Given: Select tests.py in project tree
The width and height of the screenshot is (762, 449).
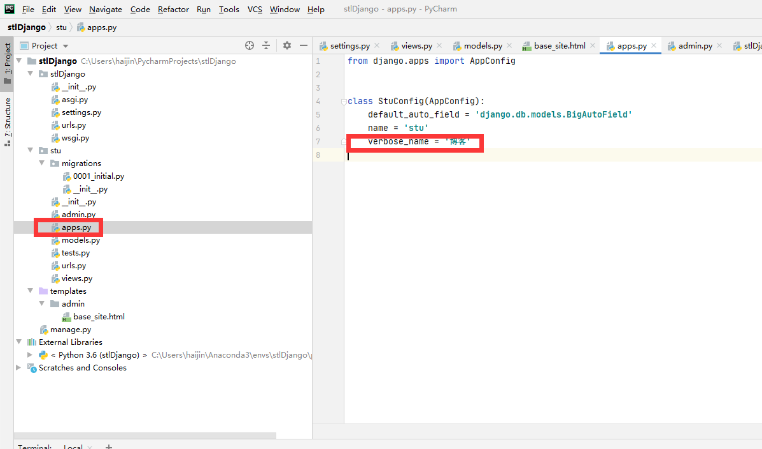Looking at the screenshot, I should coord(75,253).
